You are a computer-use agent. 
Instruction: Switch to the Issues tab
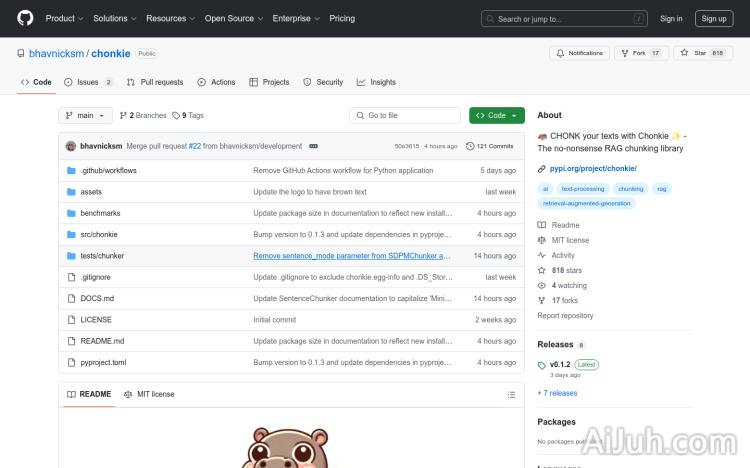point(88,82)
